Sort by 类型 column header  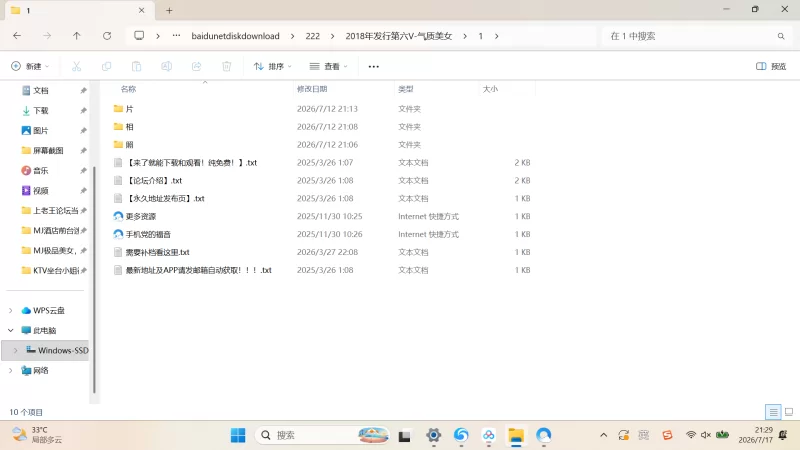[x=406, y=89]
